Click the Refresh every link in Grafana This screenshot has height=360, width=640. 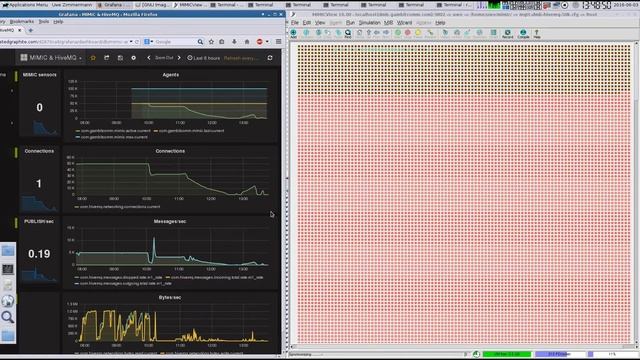pos(240,58)
